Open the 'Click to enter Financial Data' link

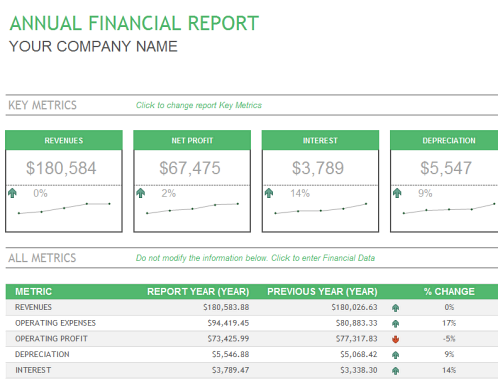click(323, 258)
